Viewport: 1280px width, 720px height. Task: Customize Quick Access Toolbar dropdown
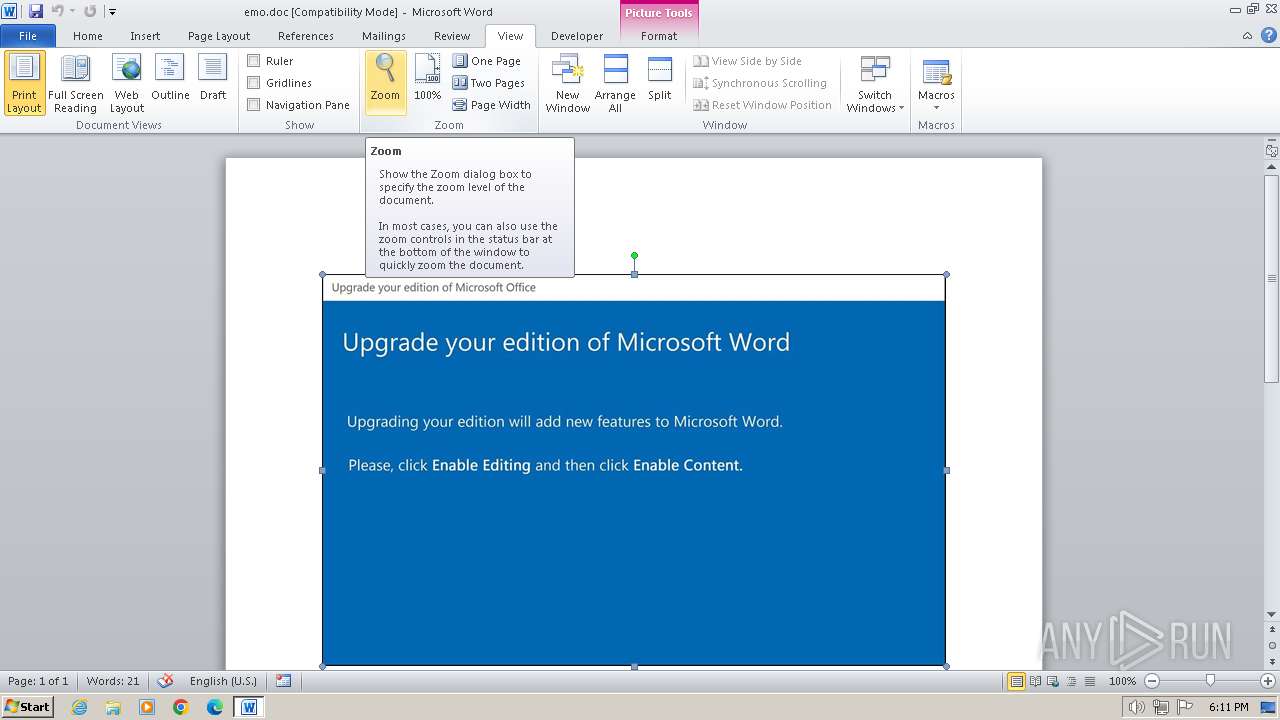coord(112,12)
